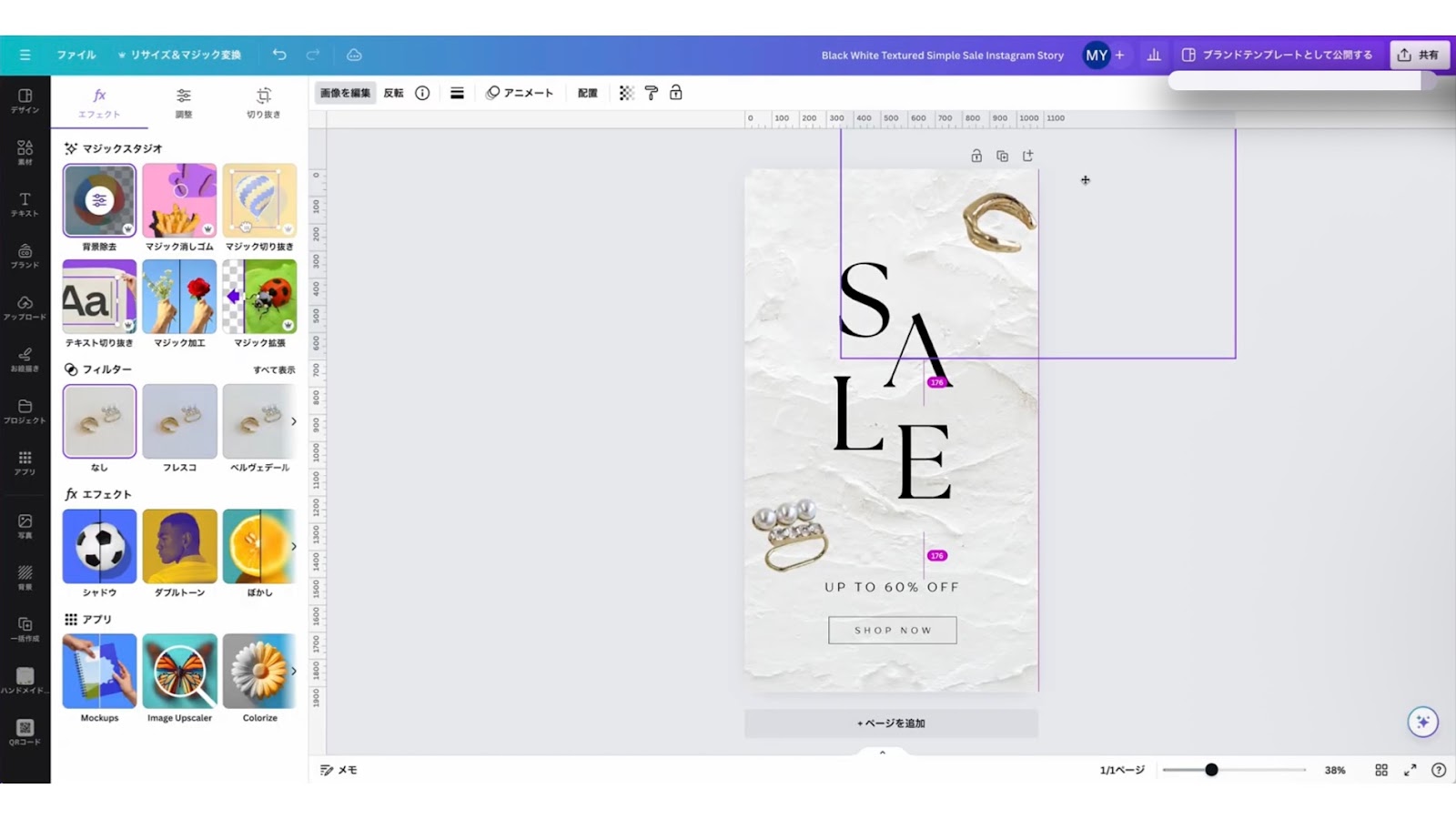Screen dimensions: 1456x819
Task: Click the 画像を編集 button
Action: tap(345, 93)
